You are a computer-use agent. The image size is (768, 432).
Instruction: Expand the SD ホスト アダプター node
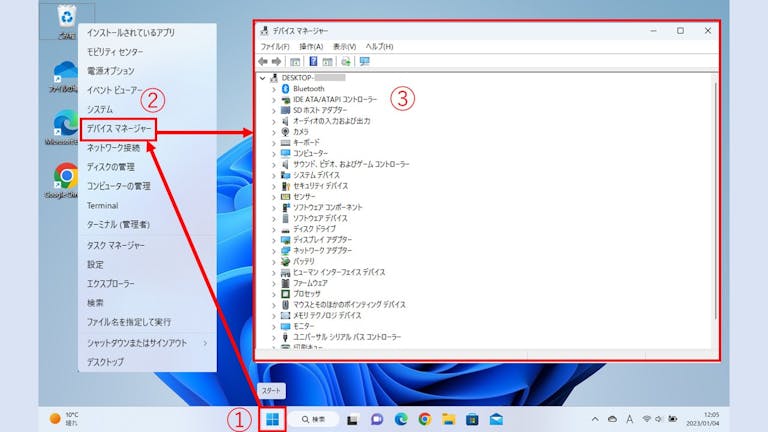(x=274, y=110)
